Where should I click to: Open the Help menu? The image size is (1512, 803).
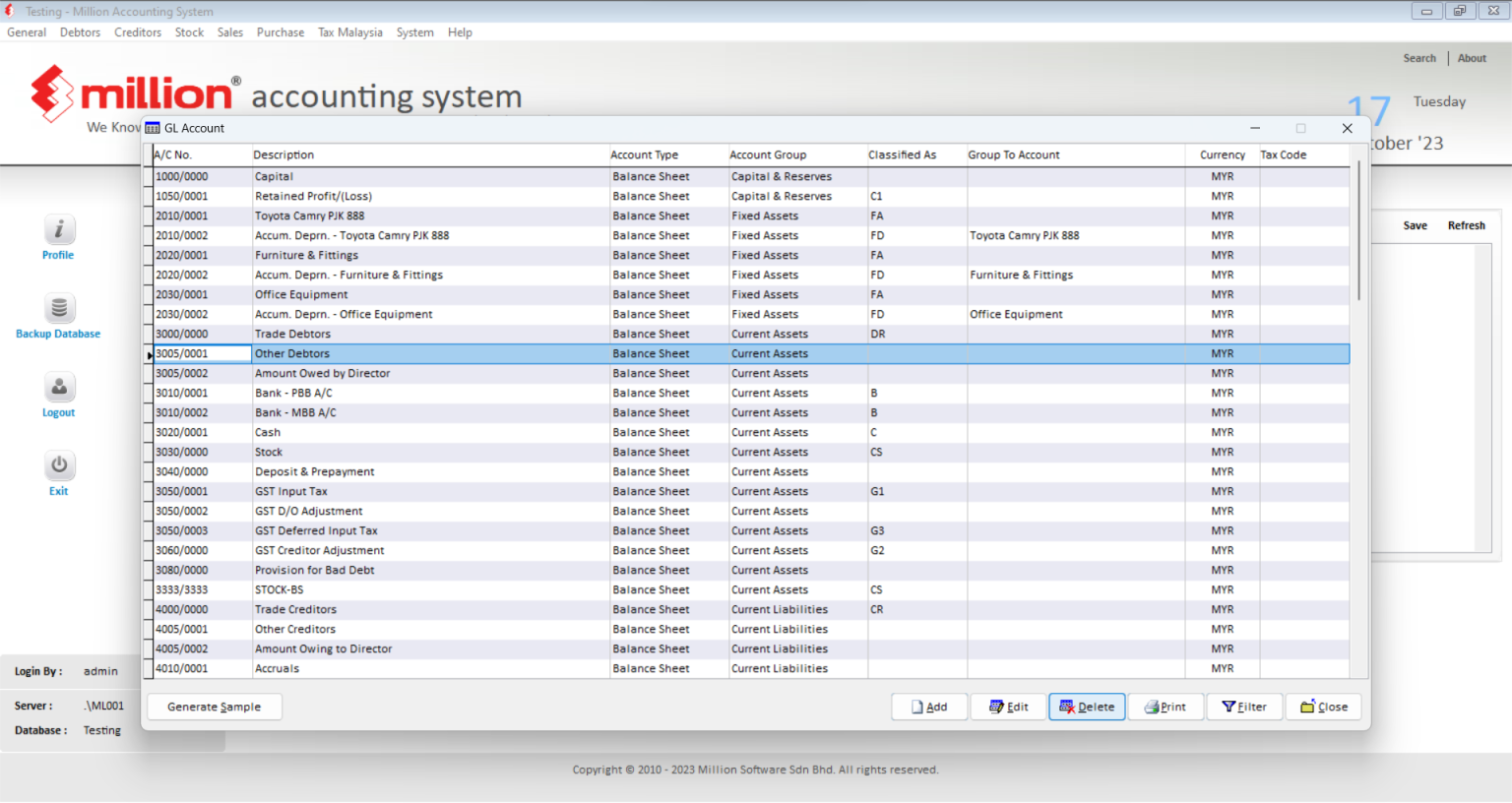[x=460, y=32]
